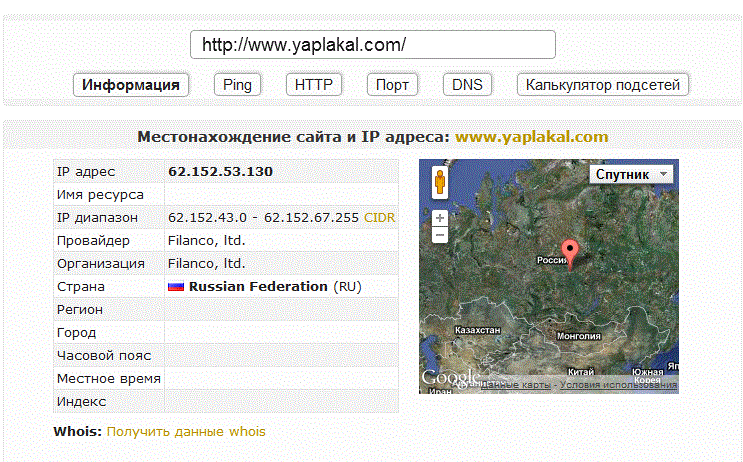Click the Google logo on map
743x462 pixels.
[x=451, y=378]
